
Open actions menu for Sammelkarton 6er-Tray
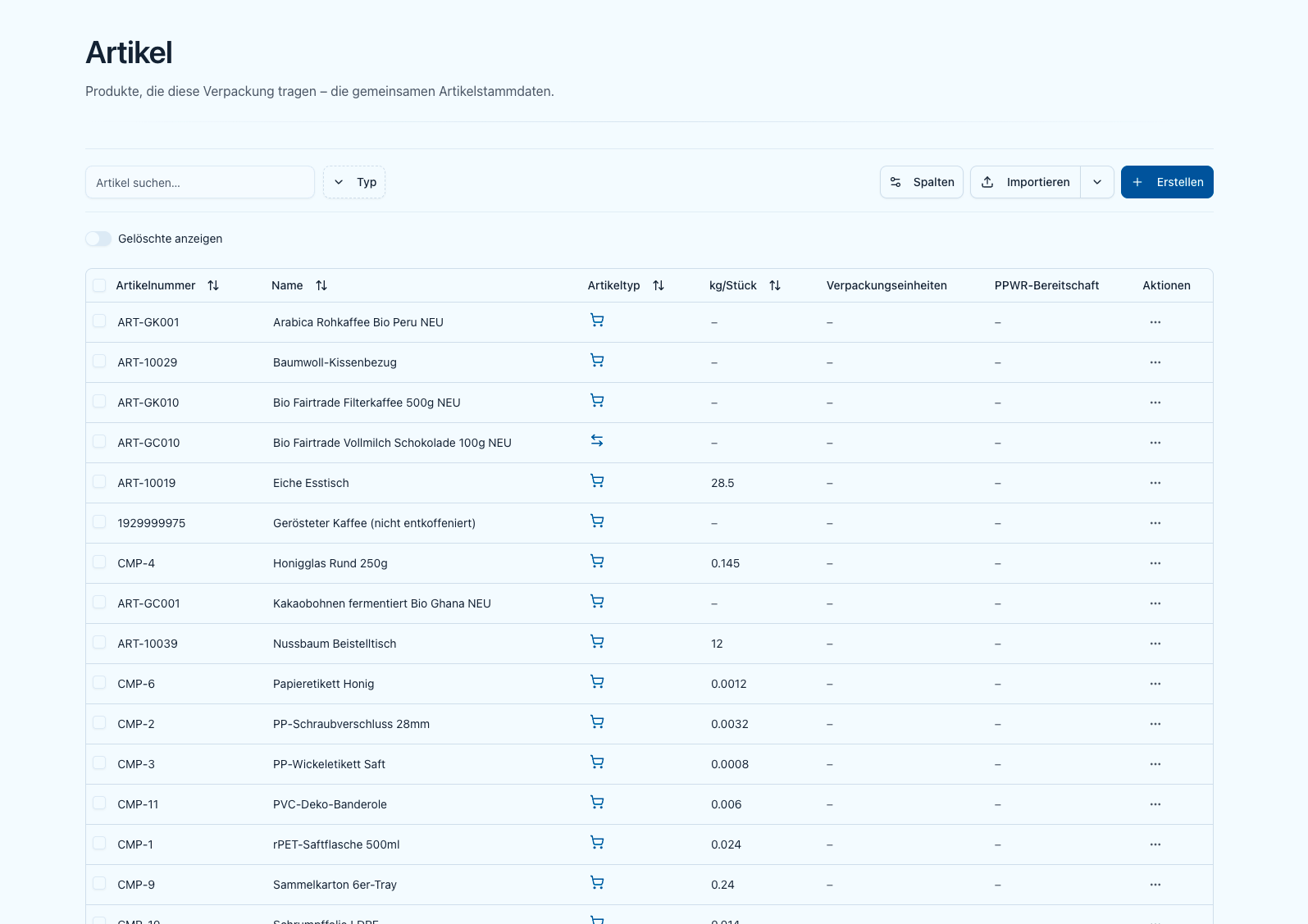tap(1155, 885)
